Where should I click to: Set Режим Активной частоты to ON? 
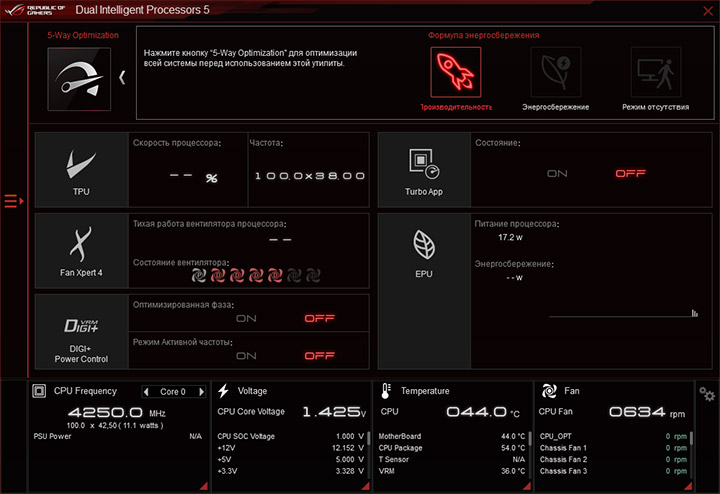coord(246,356)
